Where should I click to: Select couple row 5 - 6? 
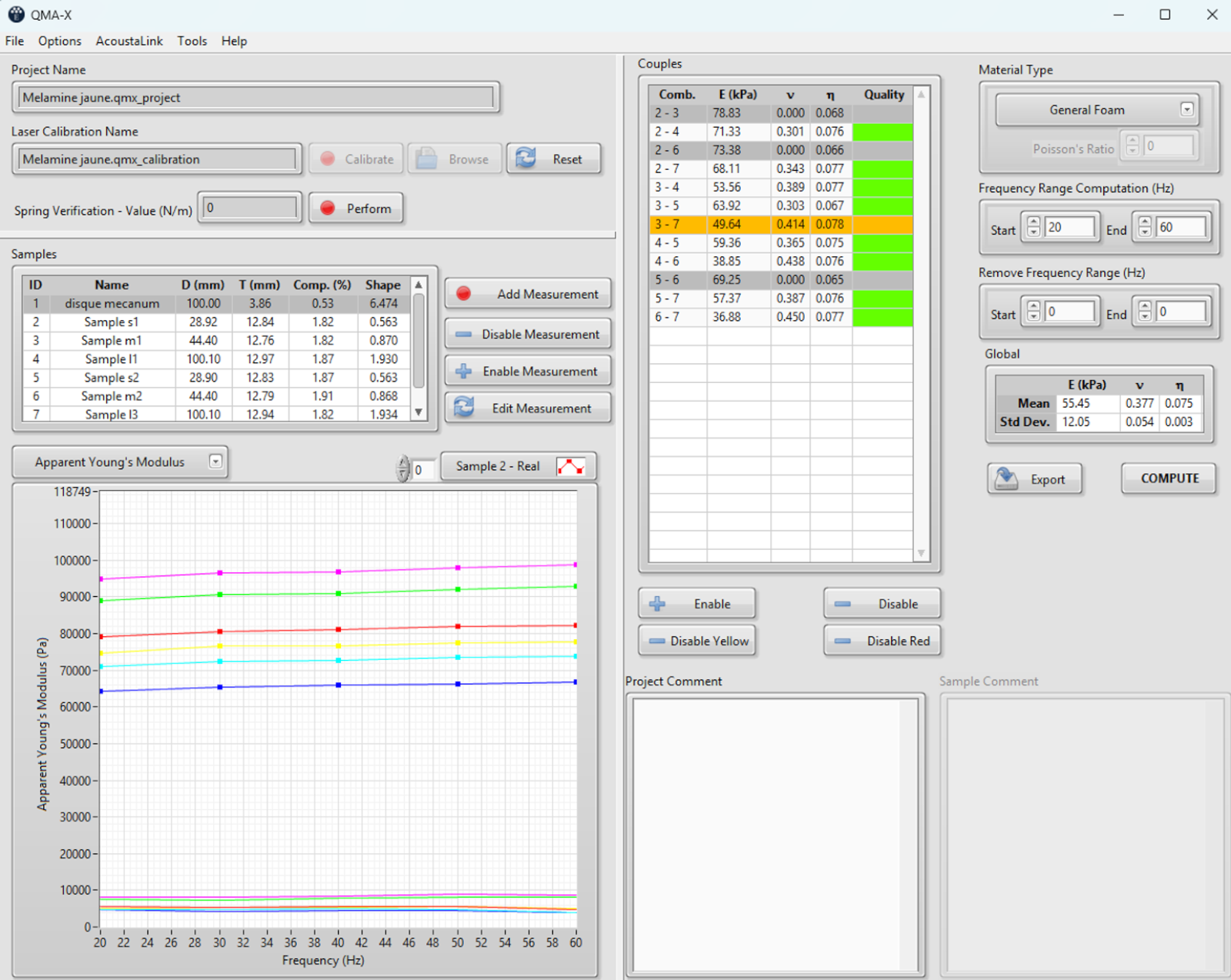(781, 279)
